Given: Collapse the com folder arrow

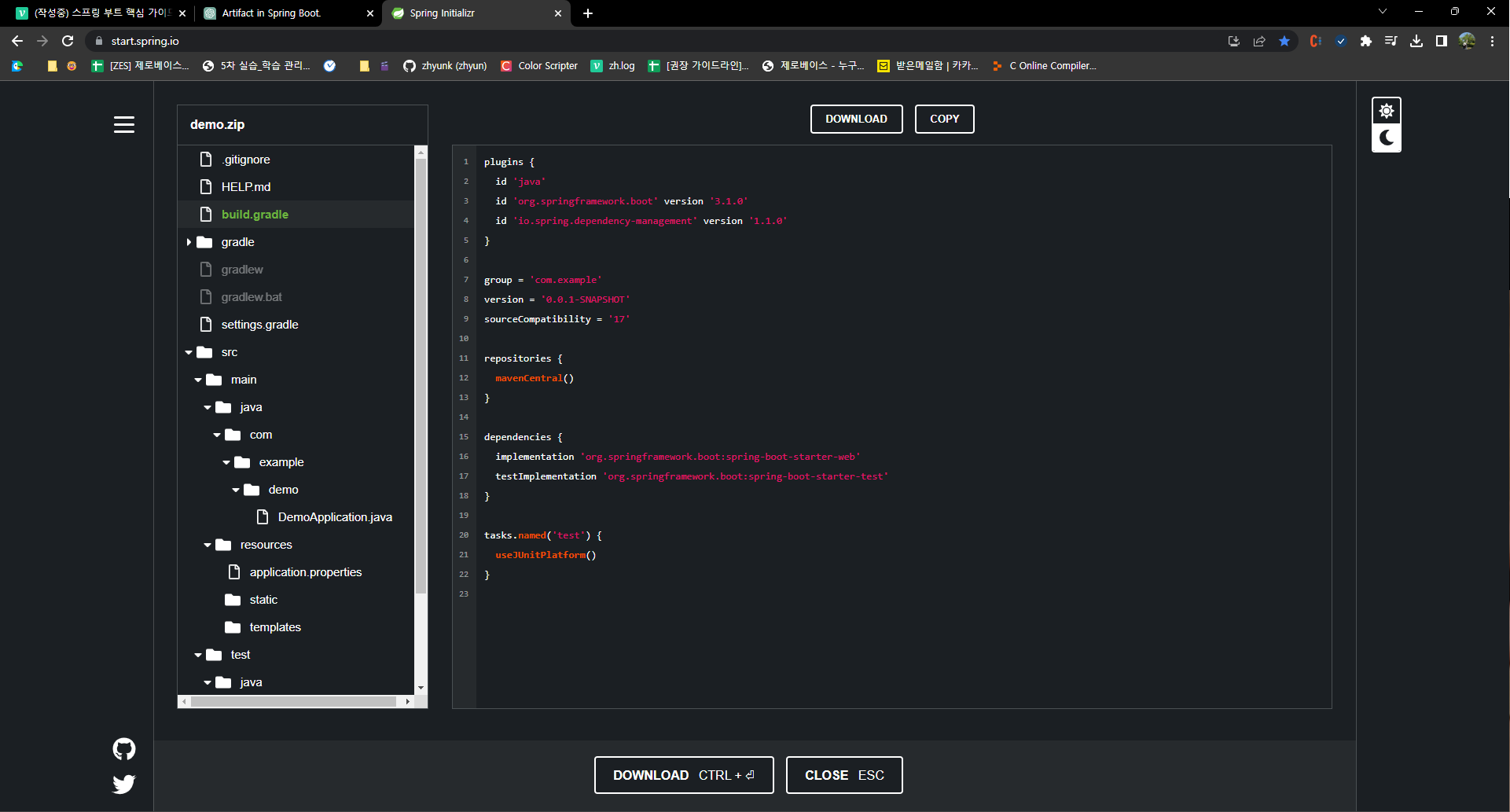Looking at the screenshot, I should click(217, 435).
